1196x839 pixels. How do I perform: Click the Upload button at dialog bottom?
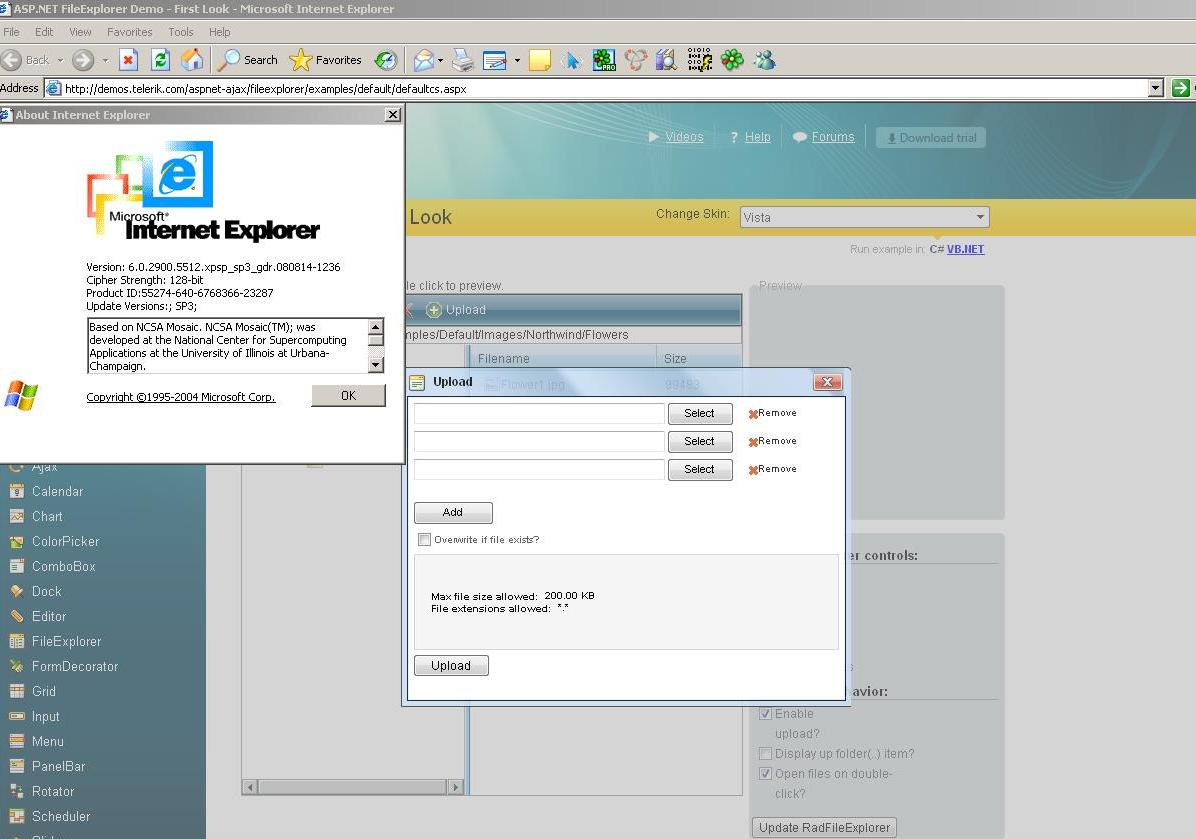(451, 666)
